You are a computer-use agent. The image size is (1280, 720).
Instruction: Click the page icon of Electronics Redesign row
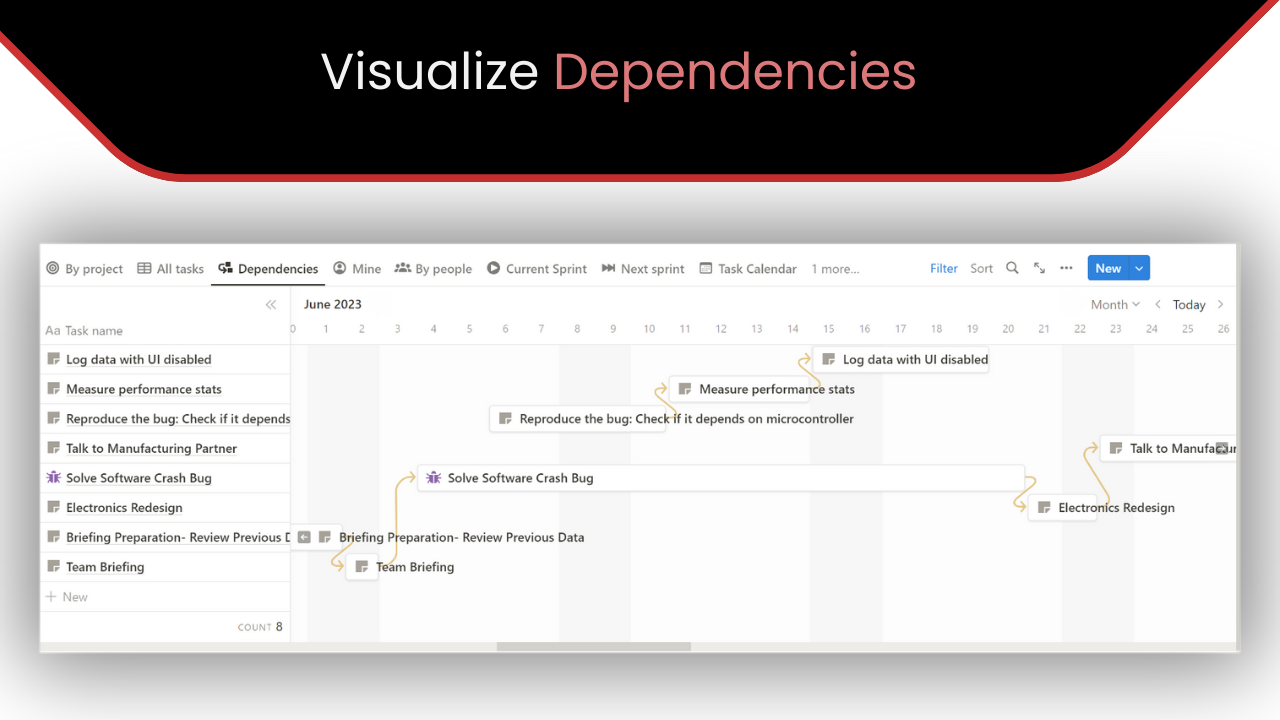pyautogui.click(x=54, y=508)
